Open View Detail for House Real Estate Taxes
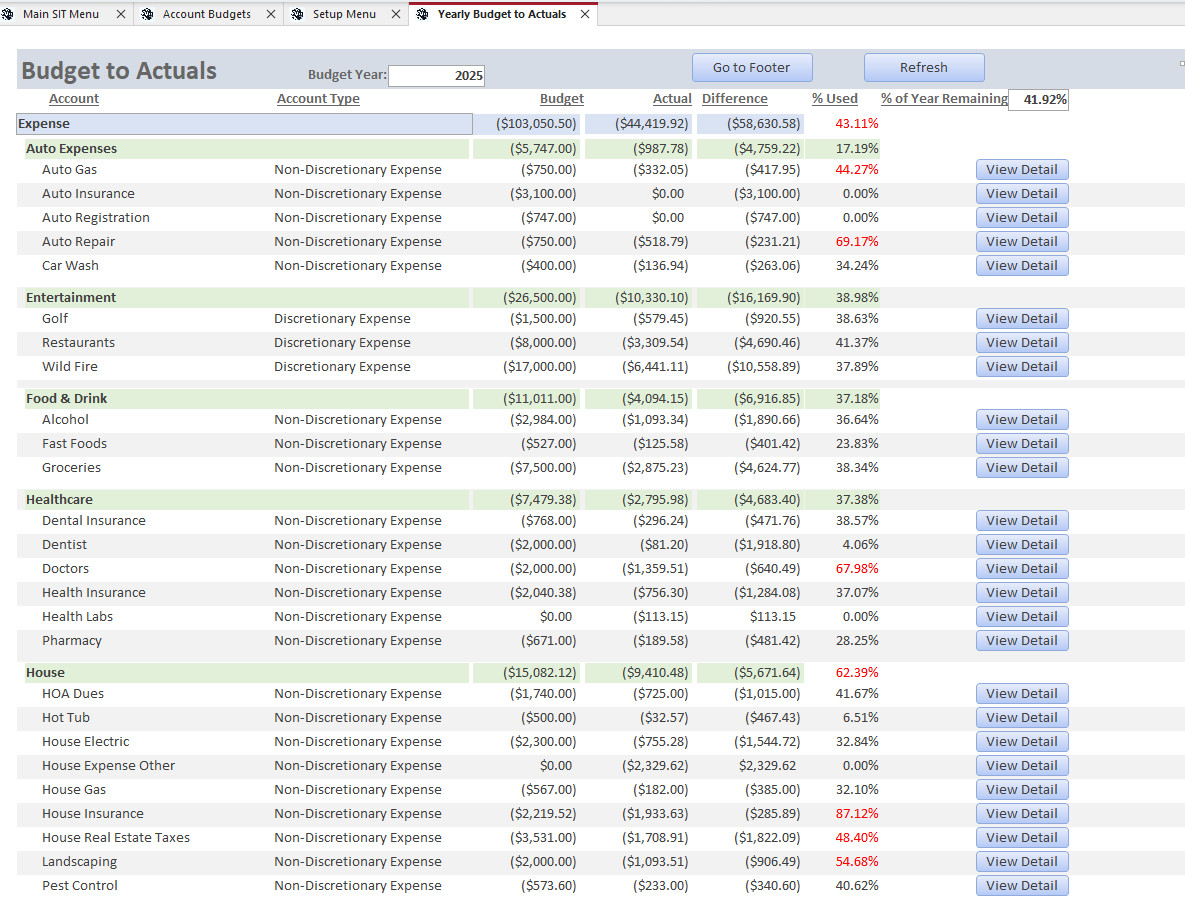The width and height of the screenshot is (1185, 897). point(1022,838)
